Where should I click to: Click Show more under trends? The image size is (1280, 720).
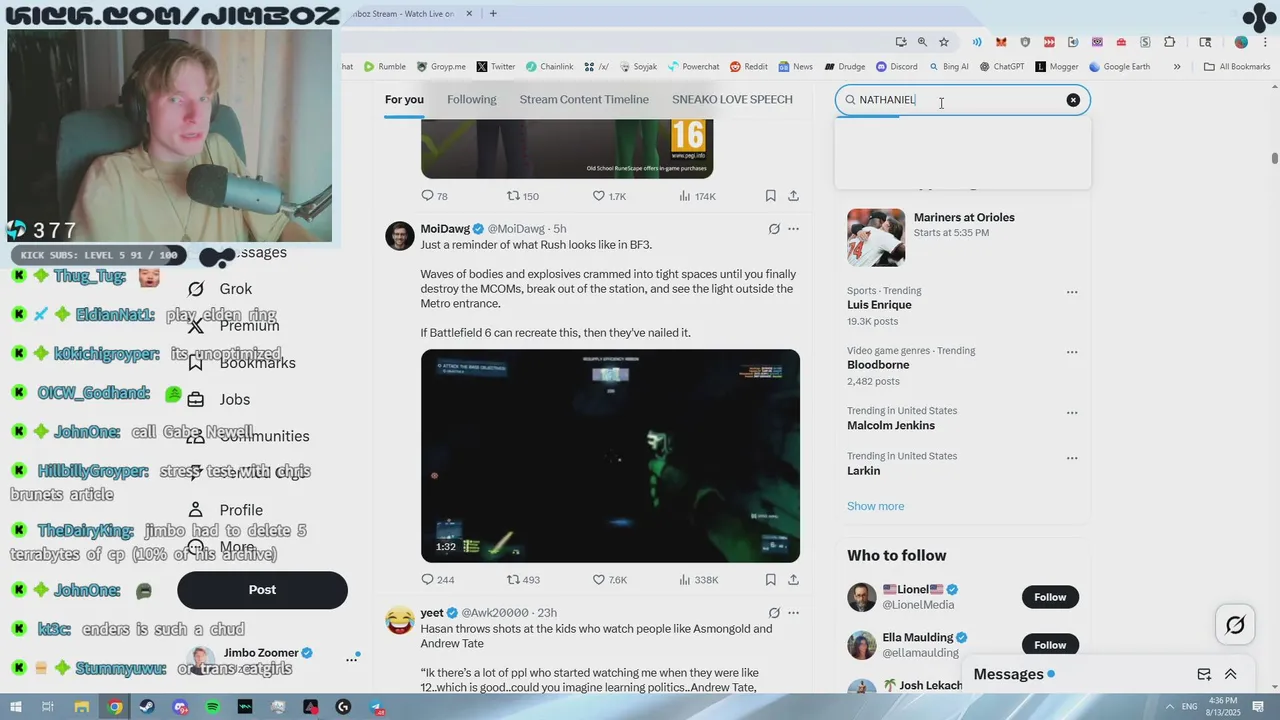(x=875, y=506)
